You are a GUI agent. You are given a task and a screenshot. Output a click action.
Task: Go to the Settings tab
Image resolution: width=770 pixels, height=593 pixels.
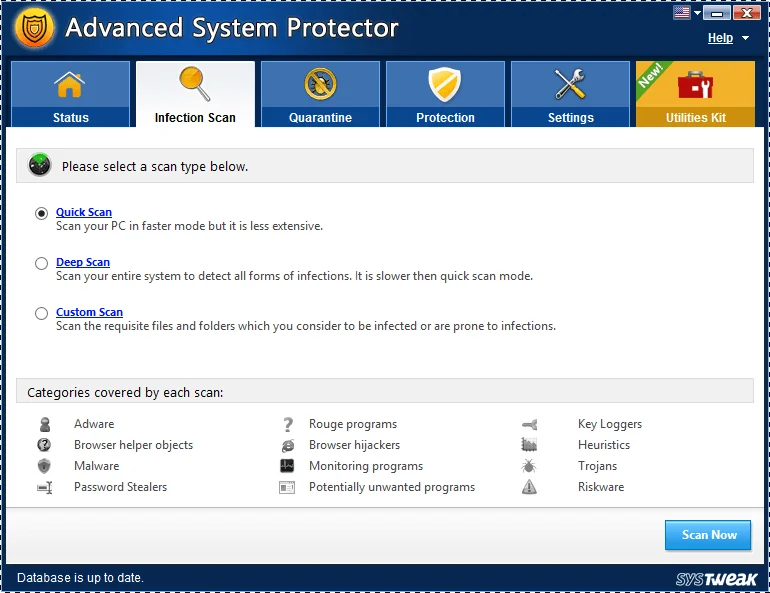click(570, 94)
